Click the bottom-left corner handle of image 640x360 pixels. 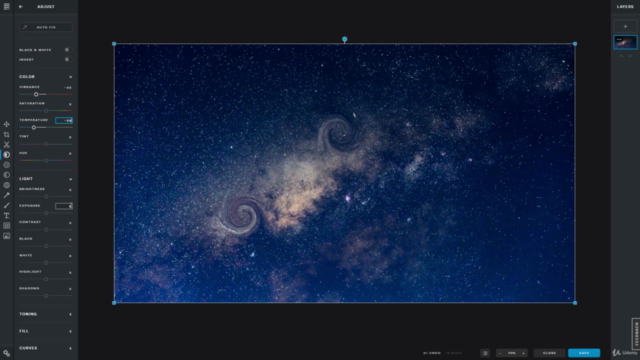click(114, 303)
